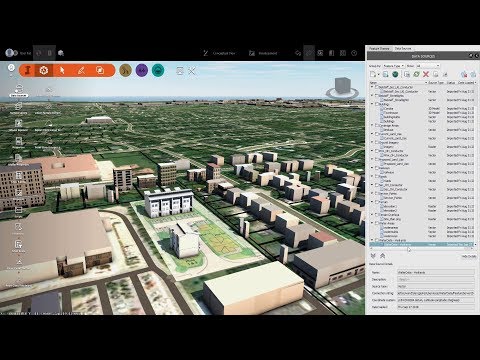Switch to the Feature Themes tab
Screen dimensions: 480x360
(379, 49)
